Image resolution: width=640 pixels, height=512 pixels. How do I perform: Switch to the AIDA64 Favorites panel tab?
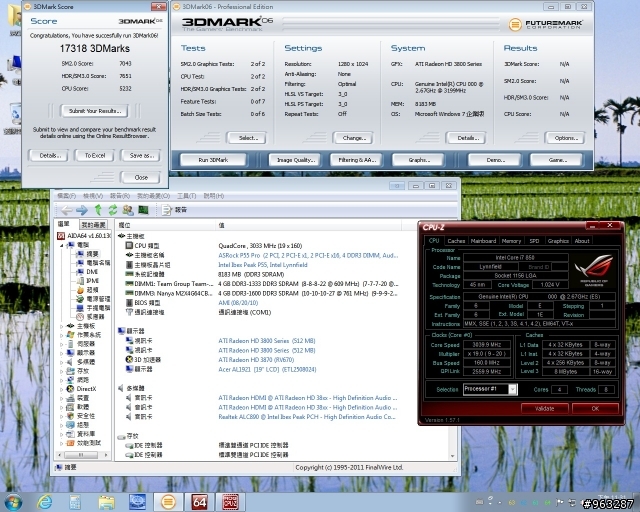93,225
